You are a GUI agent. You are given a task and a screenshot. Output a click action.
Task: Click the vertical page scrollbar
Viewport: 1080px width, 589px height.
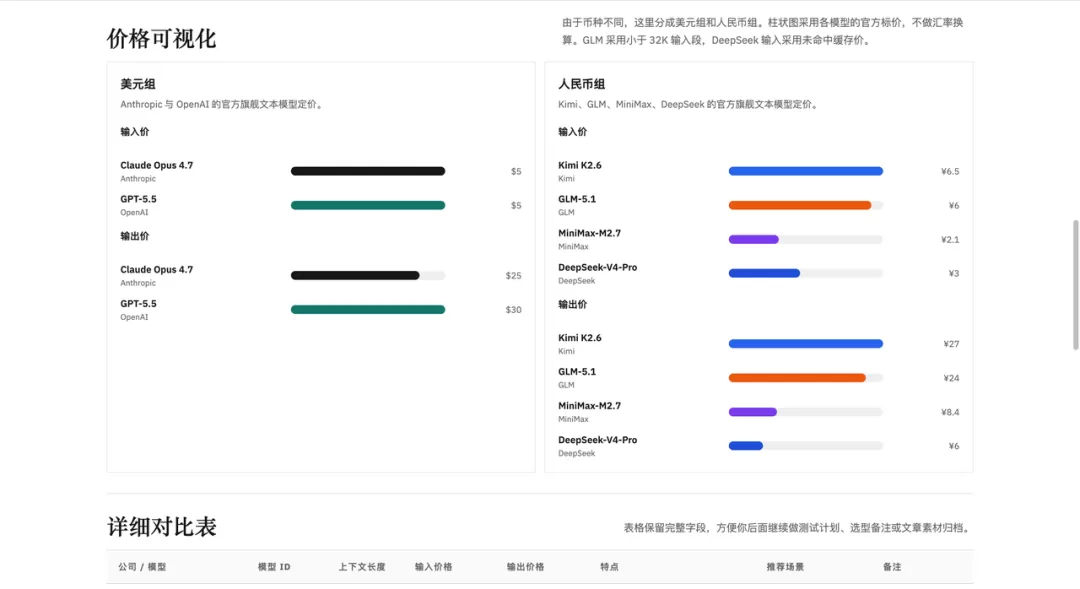click(1075, 285)
